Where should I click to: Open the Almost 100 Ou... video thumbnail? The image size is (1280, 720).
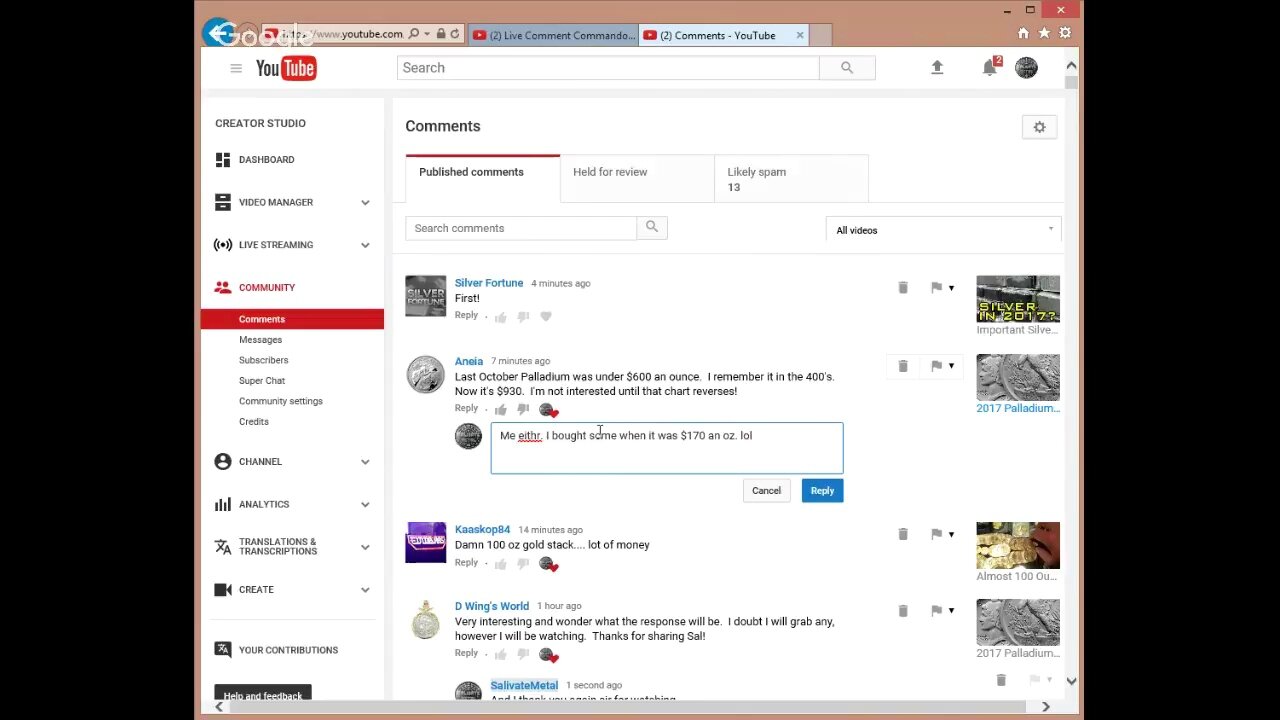tap(1018, 545)
